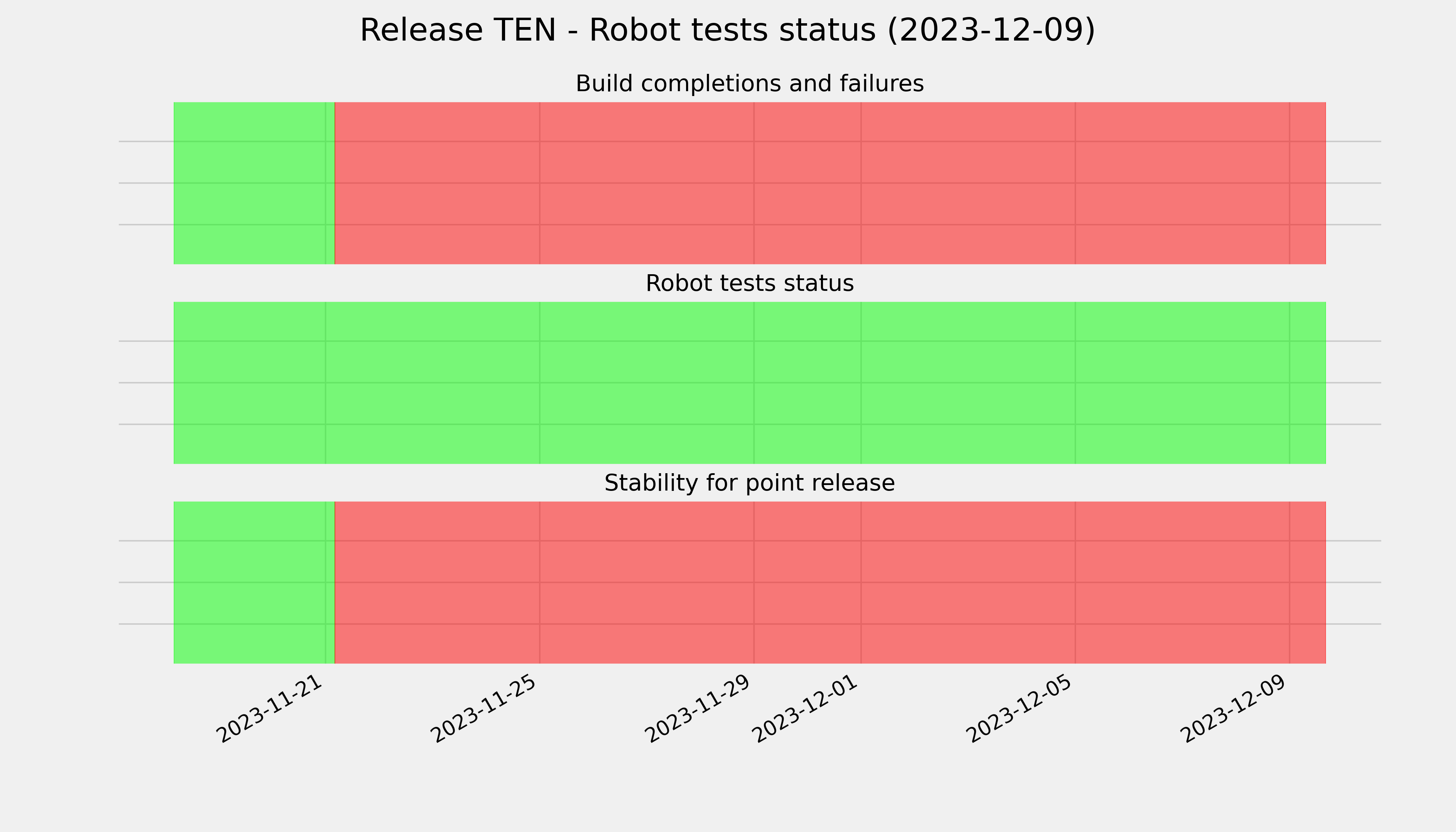Screen dimensions: 1456x832
Task: Click the green region in the Stability chart
Action: (x=254, y=582)
